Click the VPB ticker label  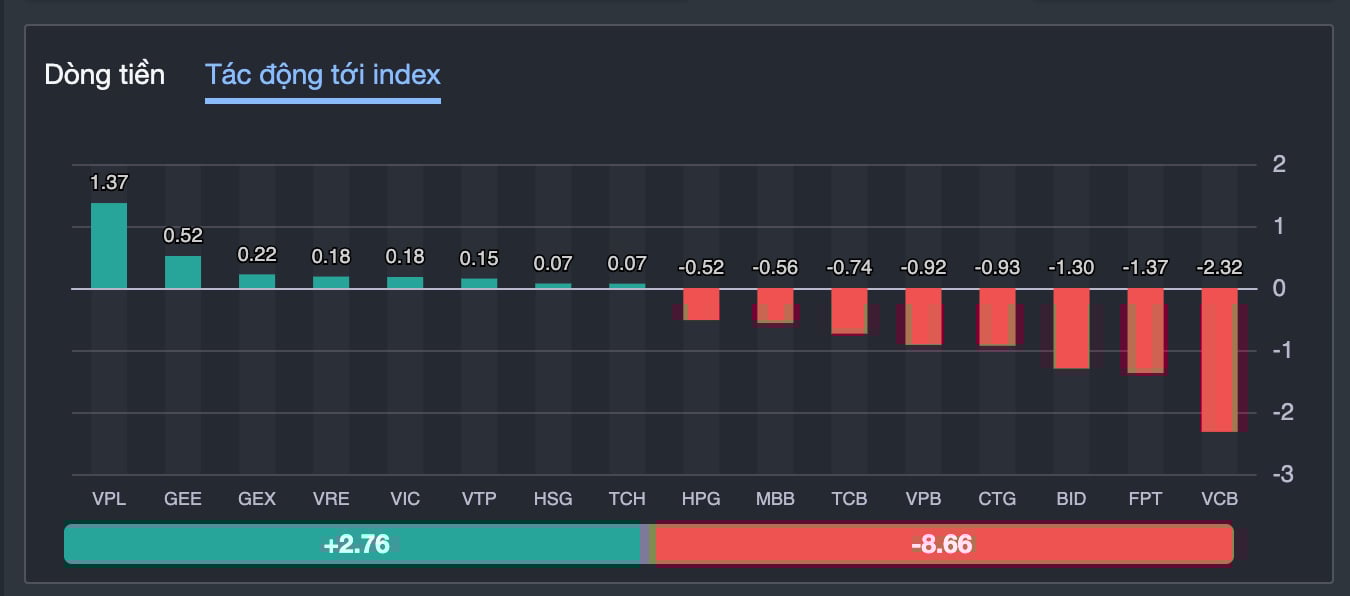[x=923, y=498]
